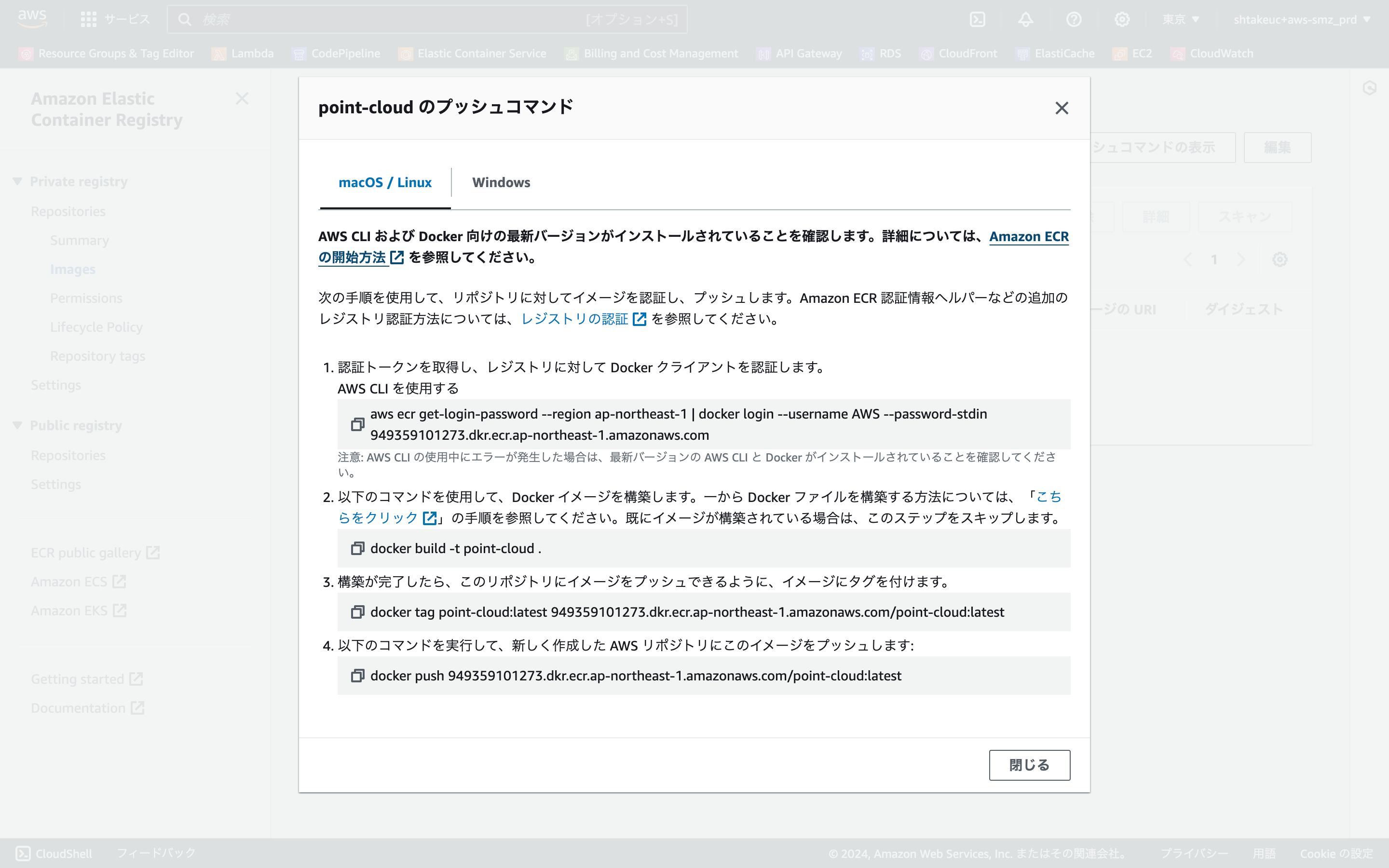Open the RDS shortcut

point(881,54)
